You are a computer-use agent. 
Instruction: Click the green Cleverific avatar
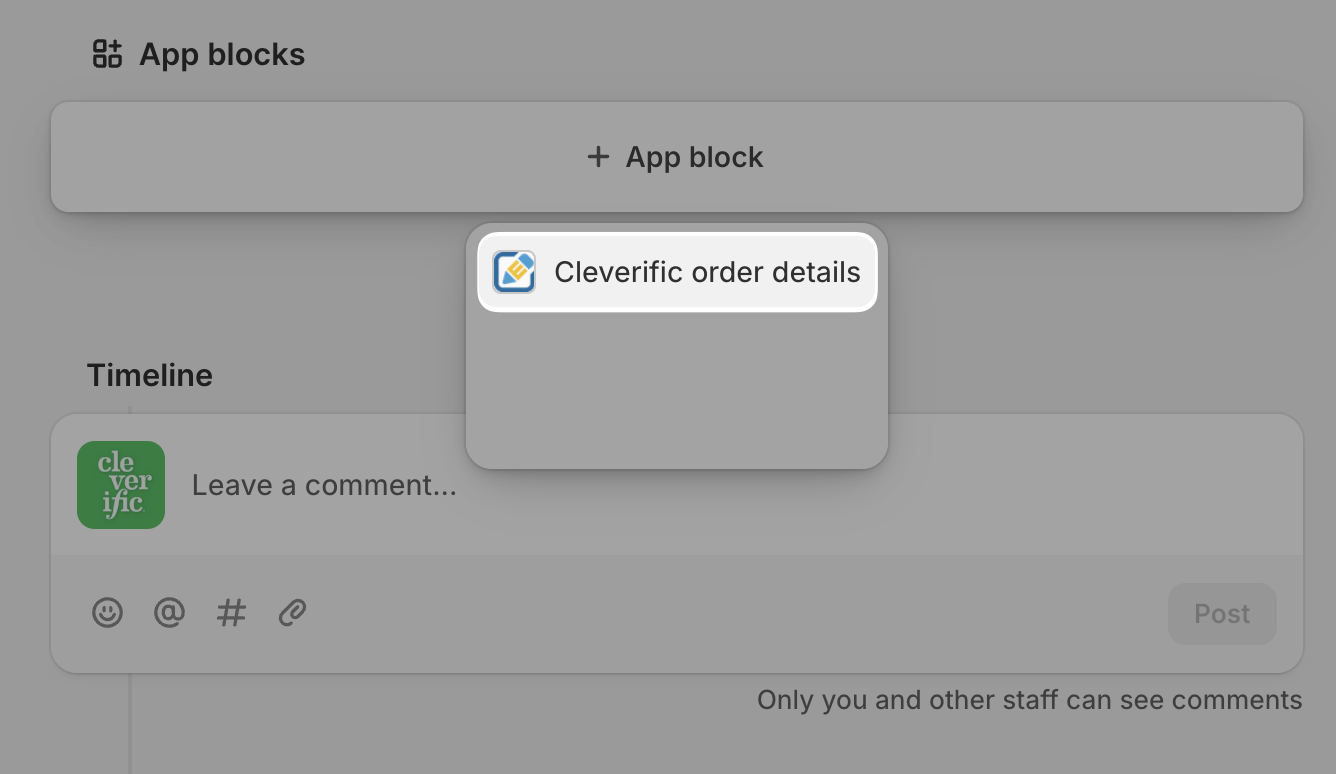point(121,485)
